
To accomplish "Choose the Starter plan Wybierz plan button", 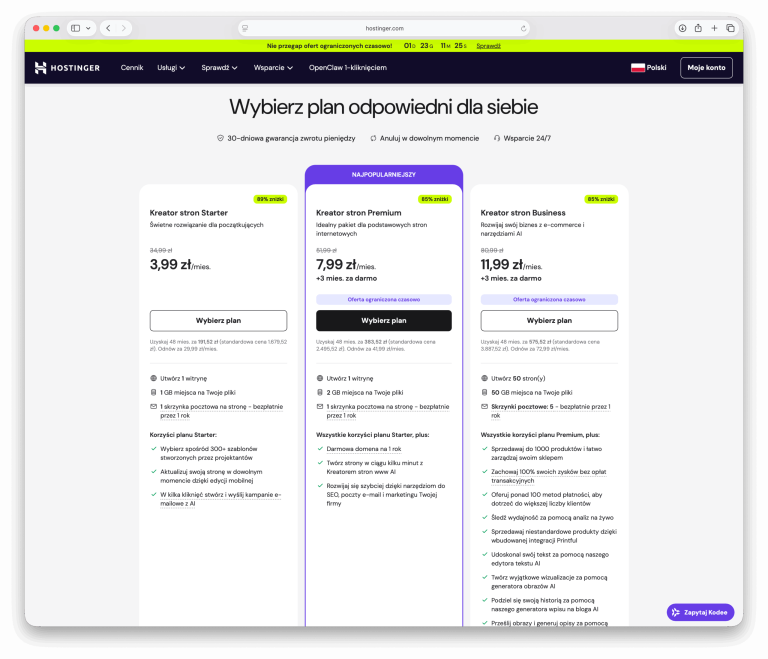I will point(218,321).
